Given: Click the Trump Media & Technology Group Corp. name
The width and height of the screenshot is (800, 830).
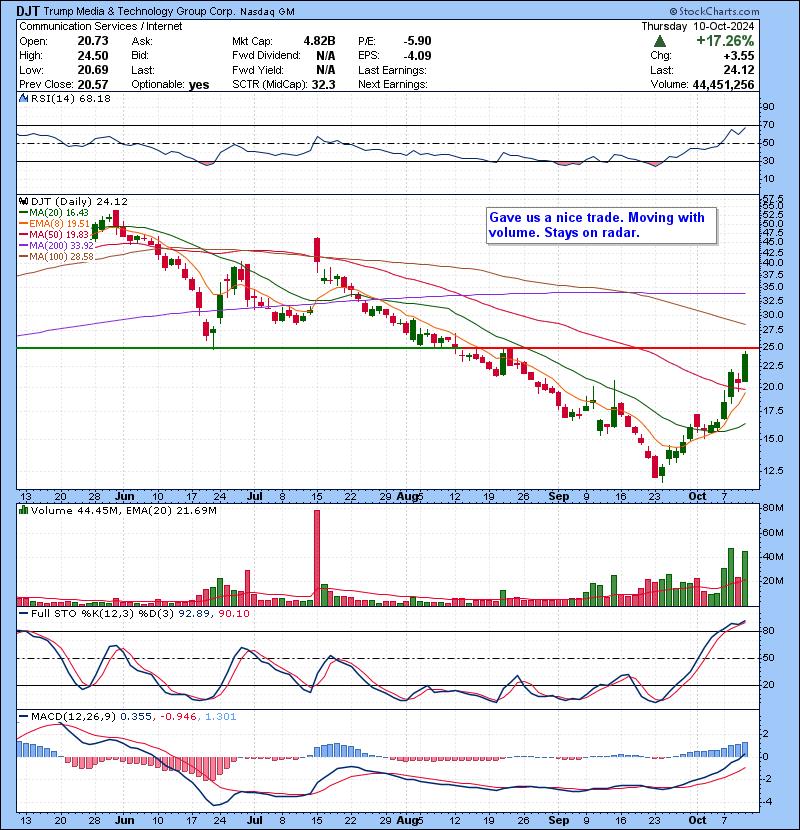Looking at the screenshot, I should click(139, 11).
